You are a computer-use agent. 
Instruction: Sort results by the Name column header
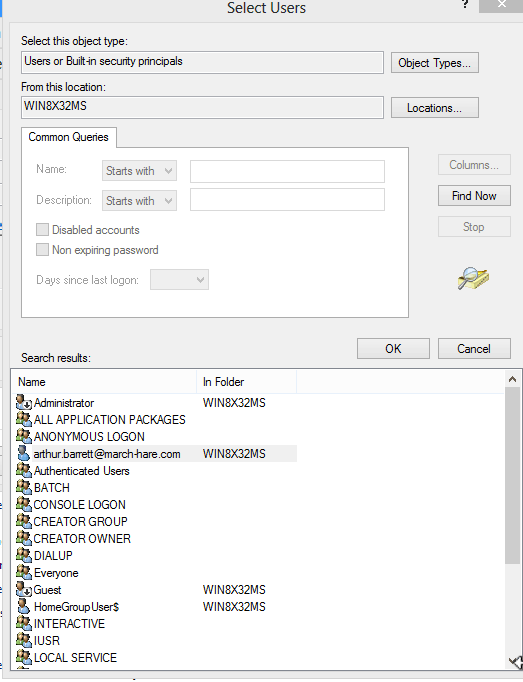tap(104, 382)
